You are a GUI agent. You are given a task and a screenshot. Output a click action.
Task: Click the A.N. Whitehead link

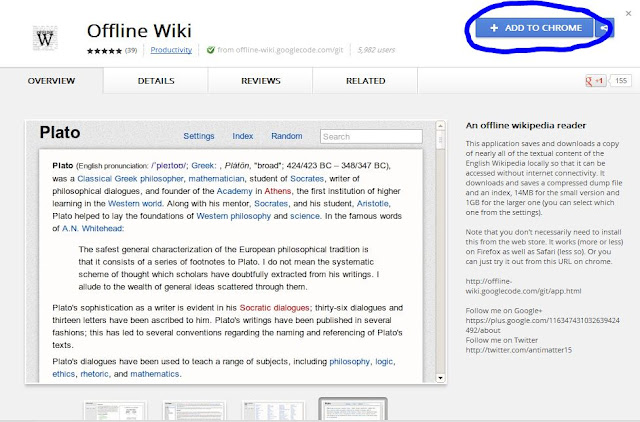pos(92,229)
